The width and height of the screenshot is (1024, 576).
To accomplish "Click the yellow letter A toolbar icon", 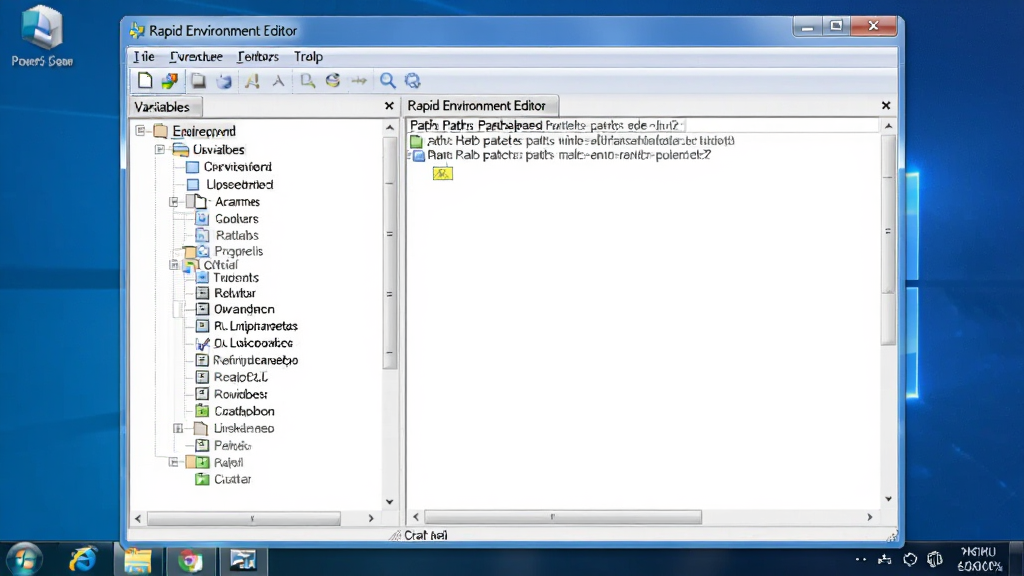I will 252,81.
